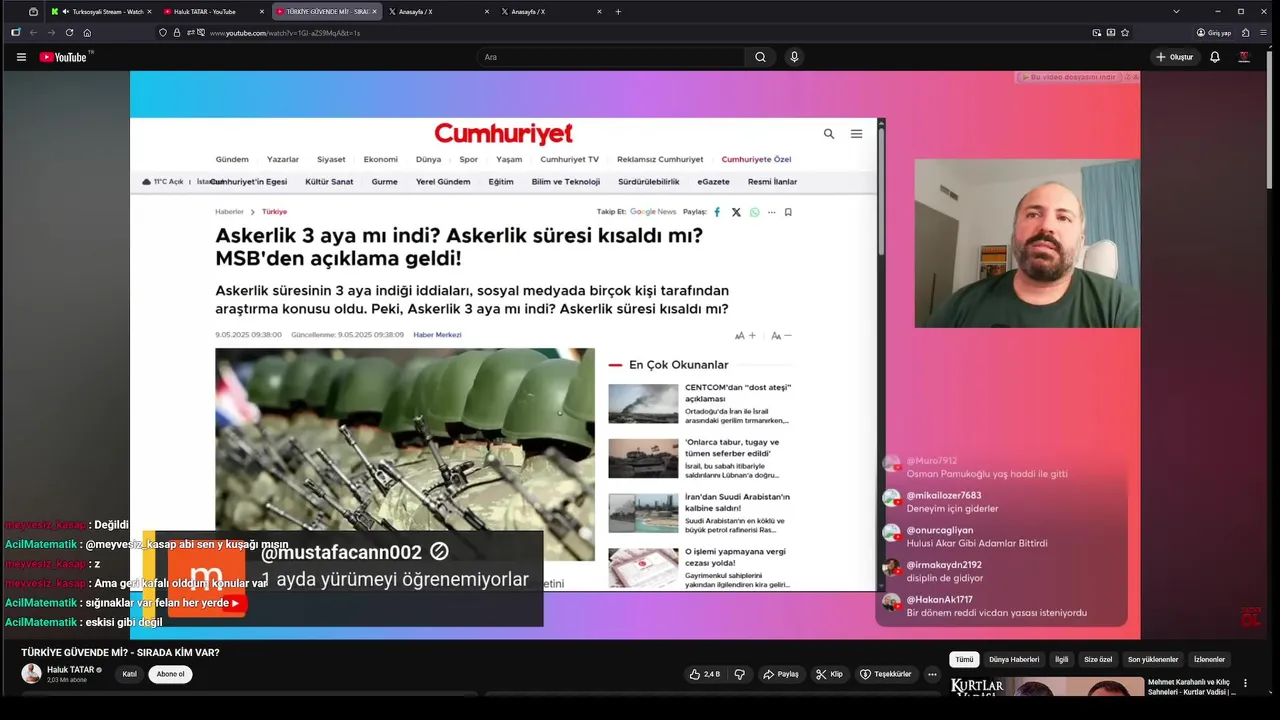Toggle the sidebar icon left of back arrow
Image resolution: width=1280 pixels, height=720 pixels.
point(15,33)
